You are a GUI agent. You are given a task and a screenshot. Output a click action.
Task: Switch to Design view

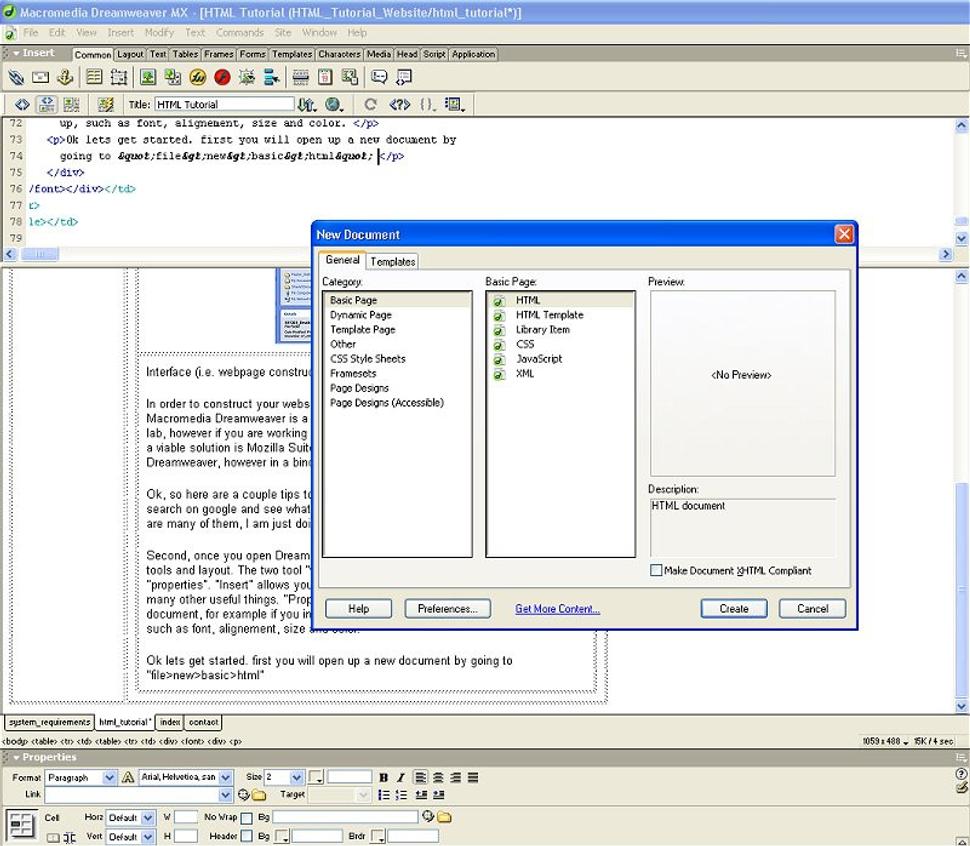point(72,104)
